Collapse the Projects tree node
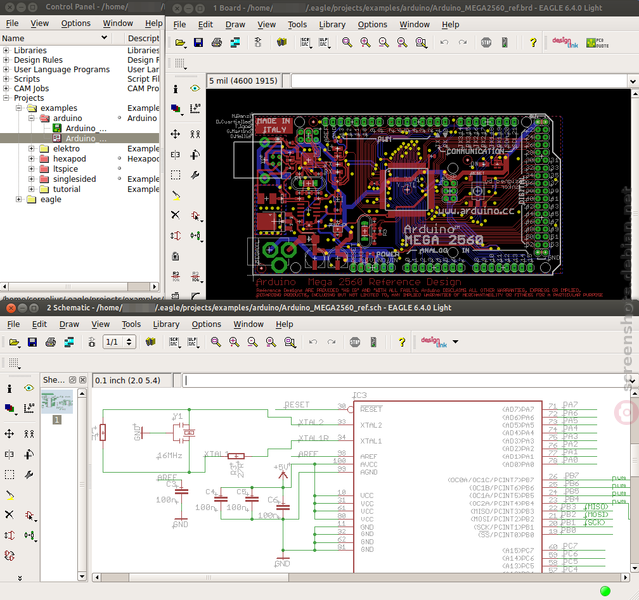The image size is (639, 600). [x=6, y=98]
